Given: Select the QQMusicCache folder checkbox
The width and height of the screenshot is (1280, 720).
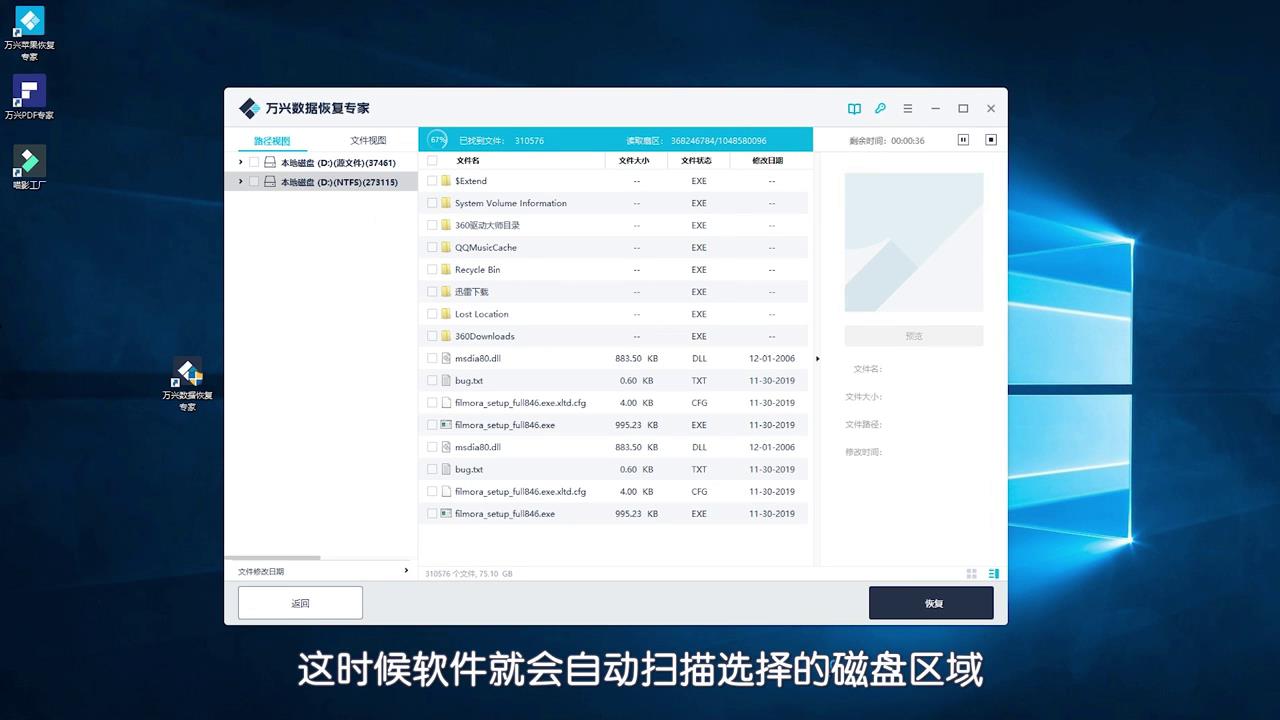Looking at the screenshot, I should tap(432, 247).
